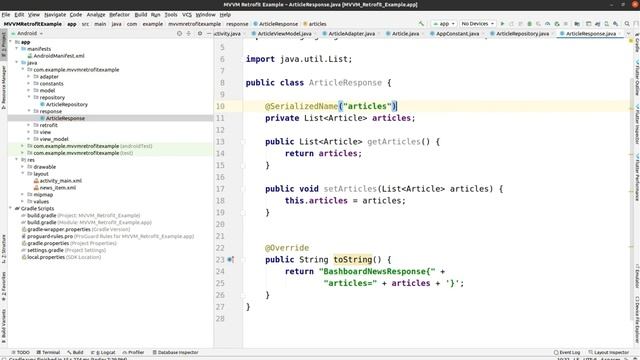Click the fold marker at line 13
640x360 pixels.
click(243, 142)
